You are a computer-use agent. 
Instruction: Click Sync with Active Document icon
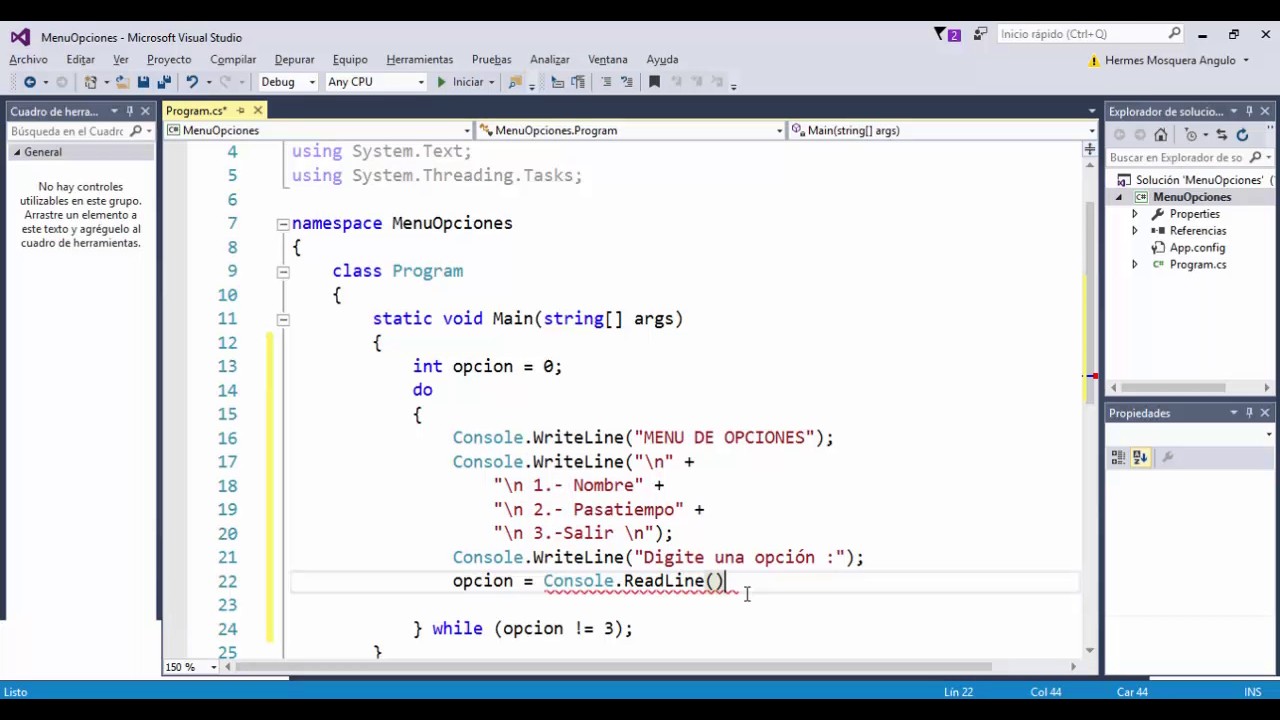tap(1221, 135)
